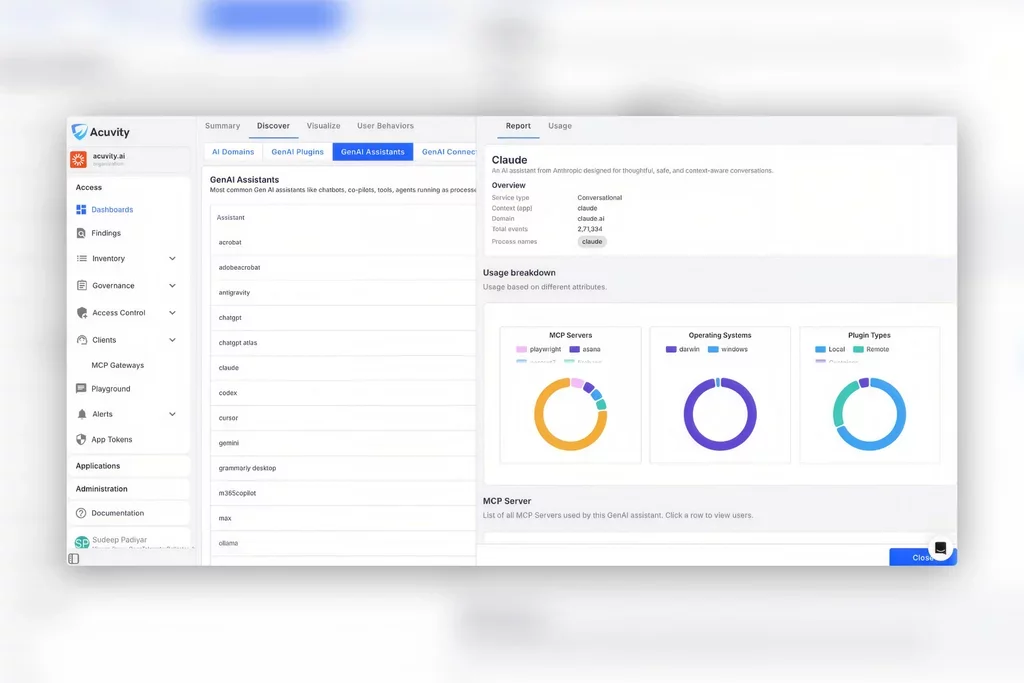Image resolution: width=1024 pixels, height=683 pixels.
Task: Toggle the darwin legend swatch
Action: 671,349
